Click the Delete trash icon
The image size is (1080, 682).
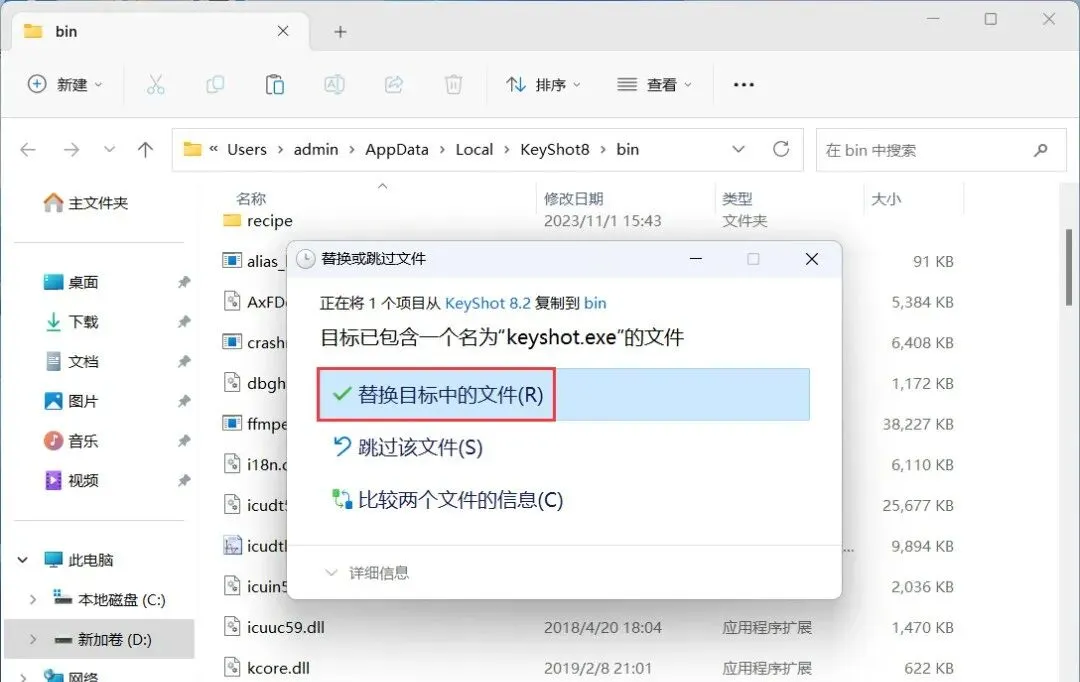pyautogui.click(x=453, y=85)
